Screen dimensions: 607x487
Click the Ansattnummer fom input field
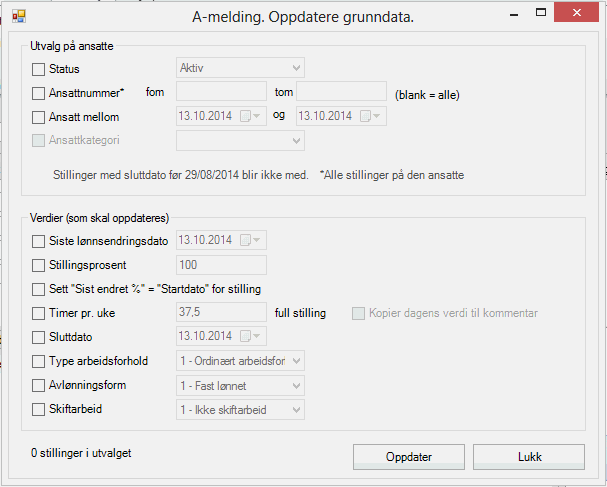tap(221, 93)
